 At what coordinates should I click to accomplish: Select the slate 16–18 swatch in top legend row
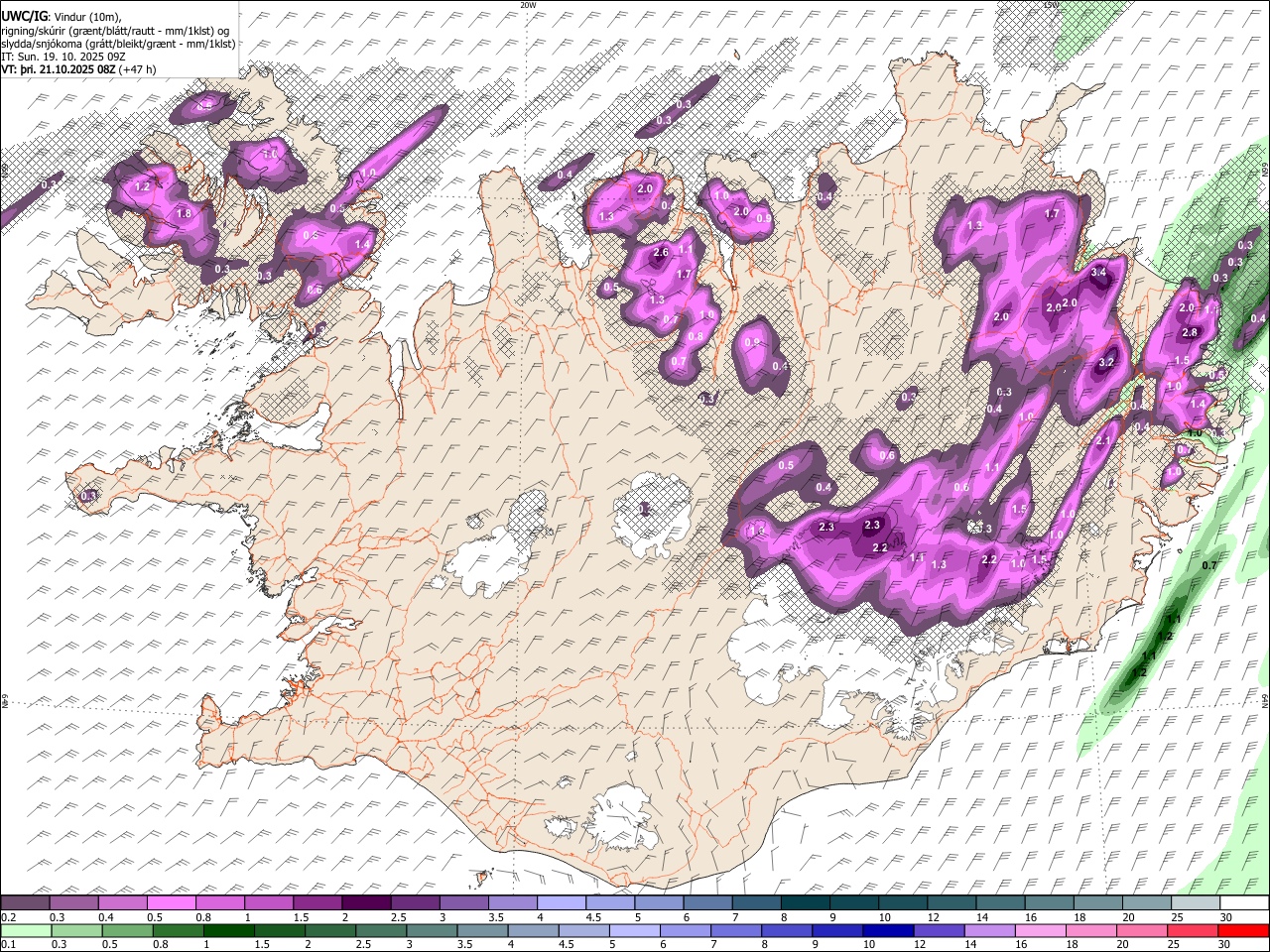tap(1050, 902)
